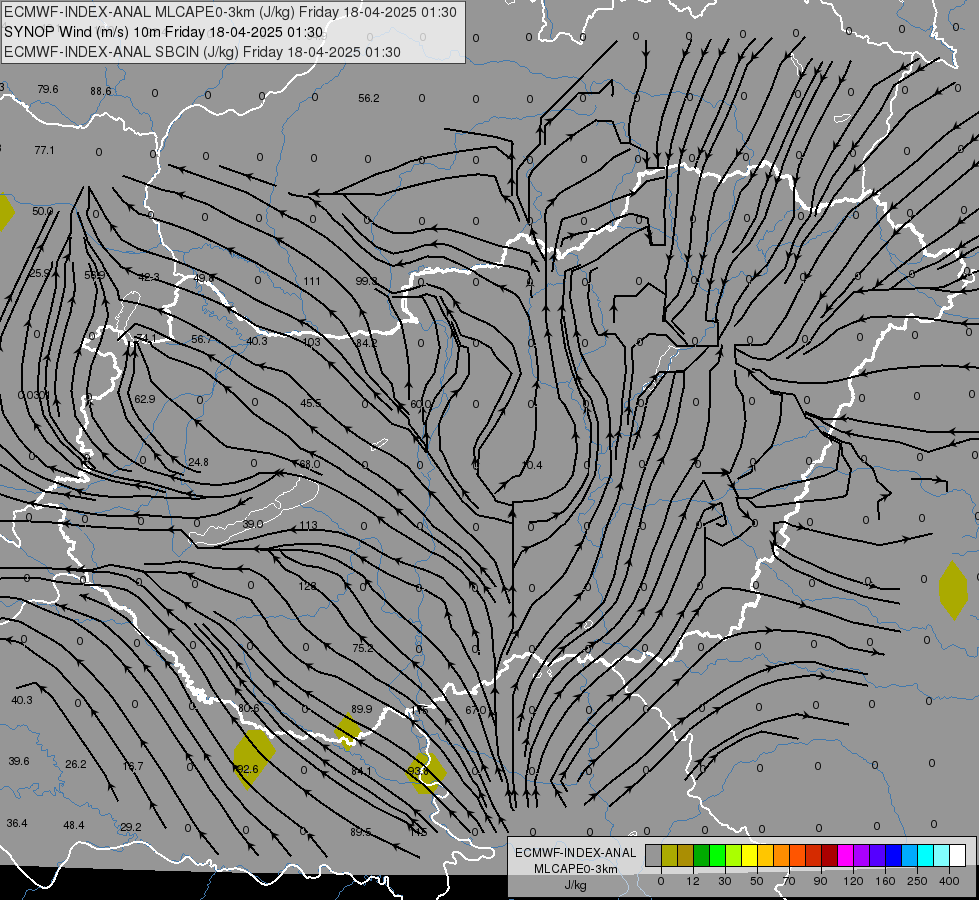Image resolution: width=979 pixels, height=900 pixels.
Task: Click the 103 value on the map
Action: 311,342
